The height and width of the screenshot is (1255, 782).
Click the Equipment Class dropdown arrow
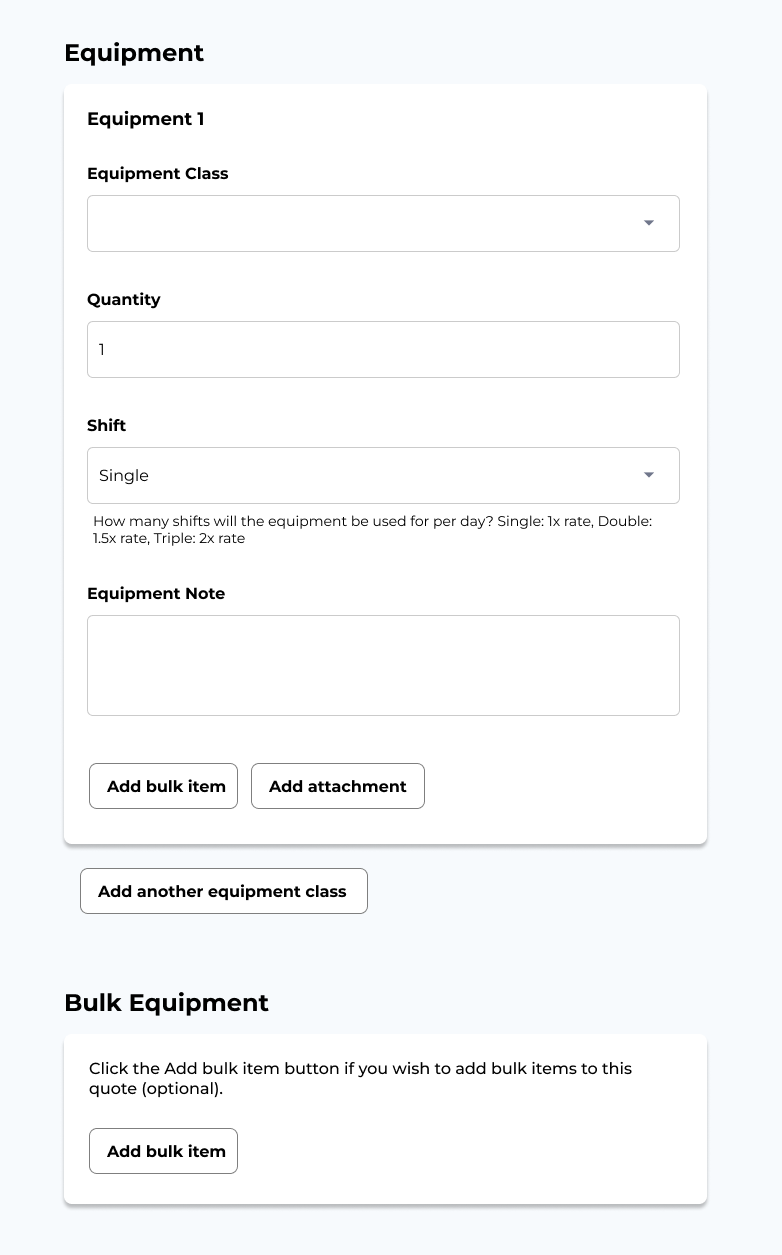coord(649,223)
